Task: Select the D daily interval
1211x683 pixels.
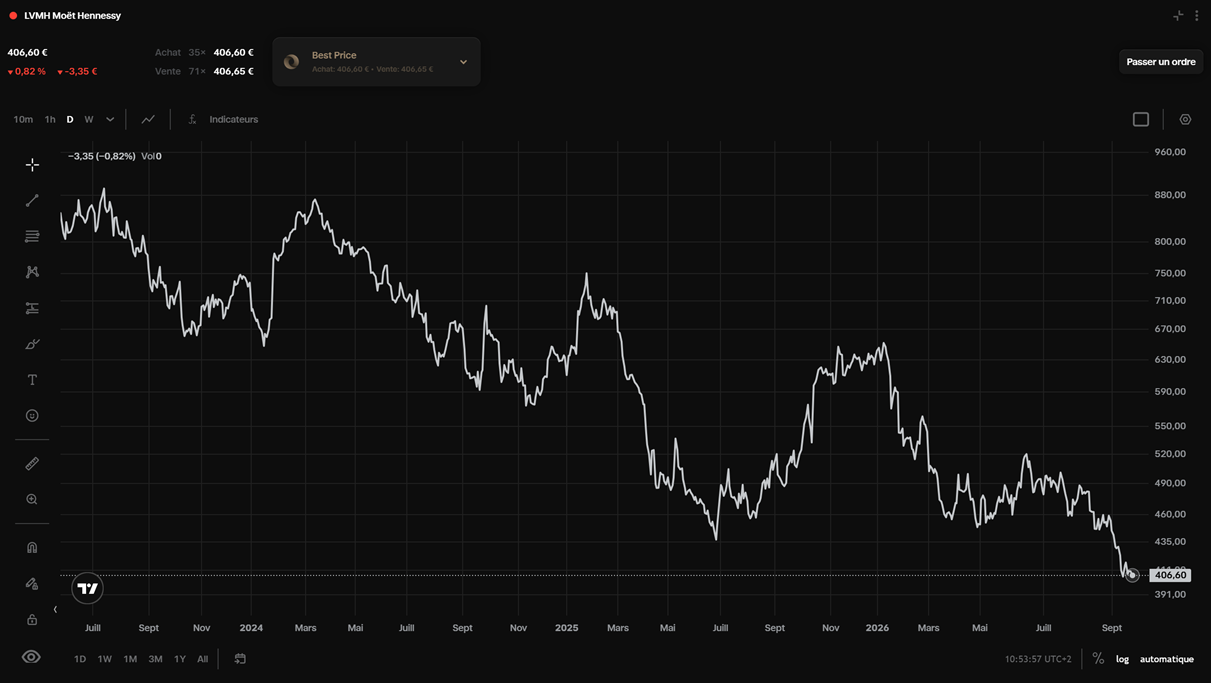Action: point(70,119)
